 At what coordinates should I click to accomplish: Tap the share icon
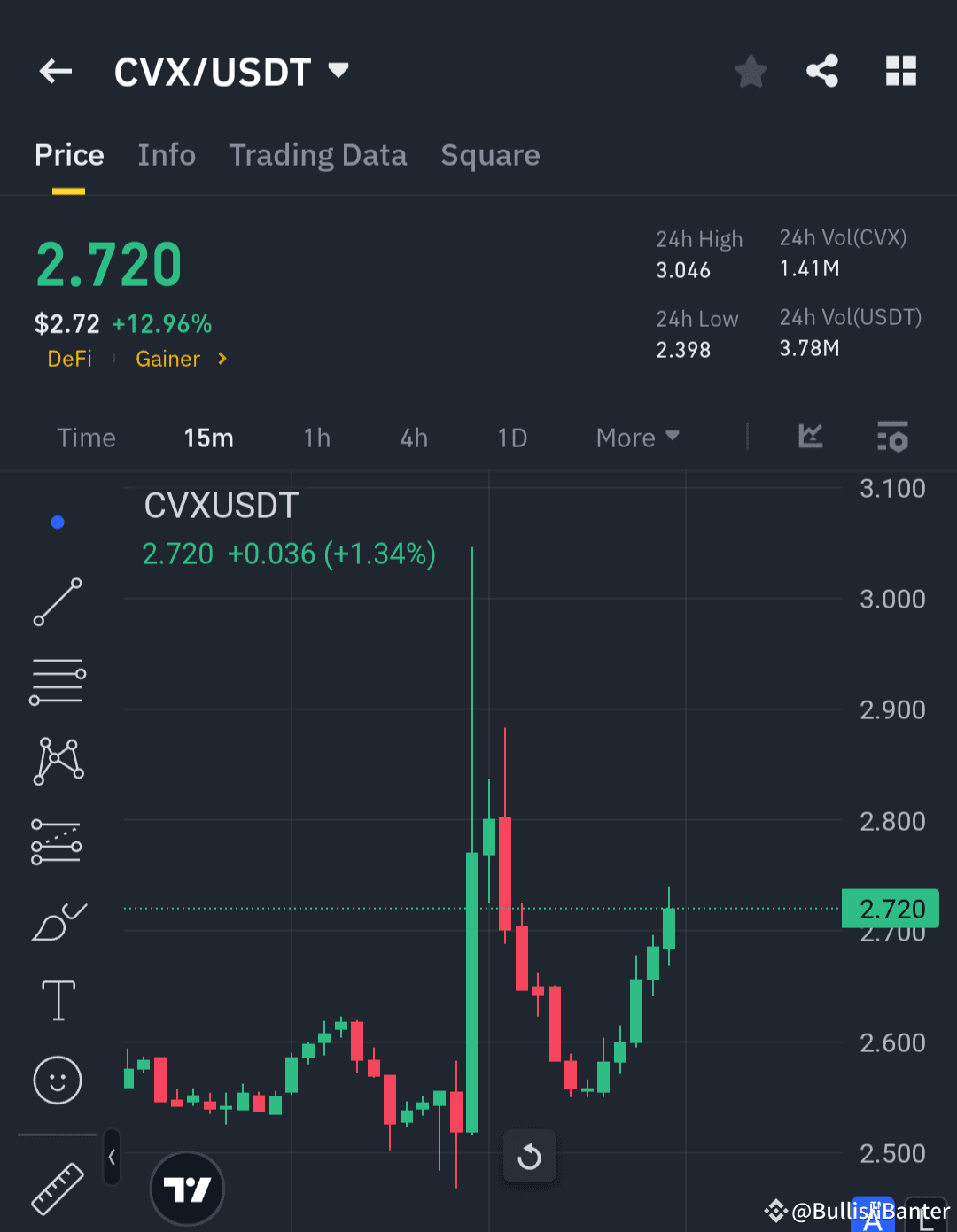tap(822, 72)
